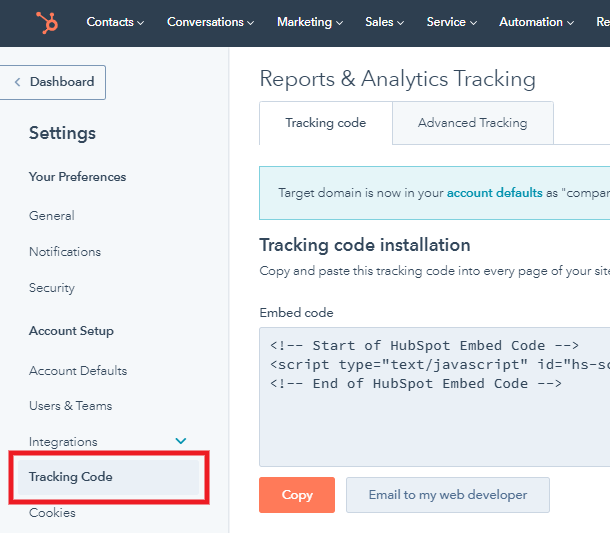Image resolution: width=610 pixels, height=533 pixels.
Task: Click the Embed code label
Action: [296, 313]
